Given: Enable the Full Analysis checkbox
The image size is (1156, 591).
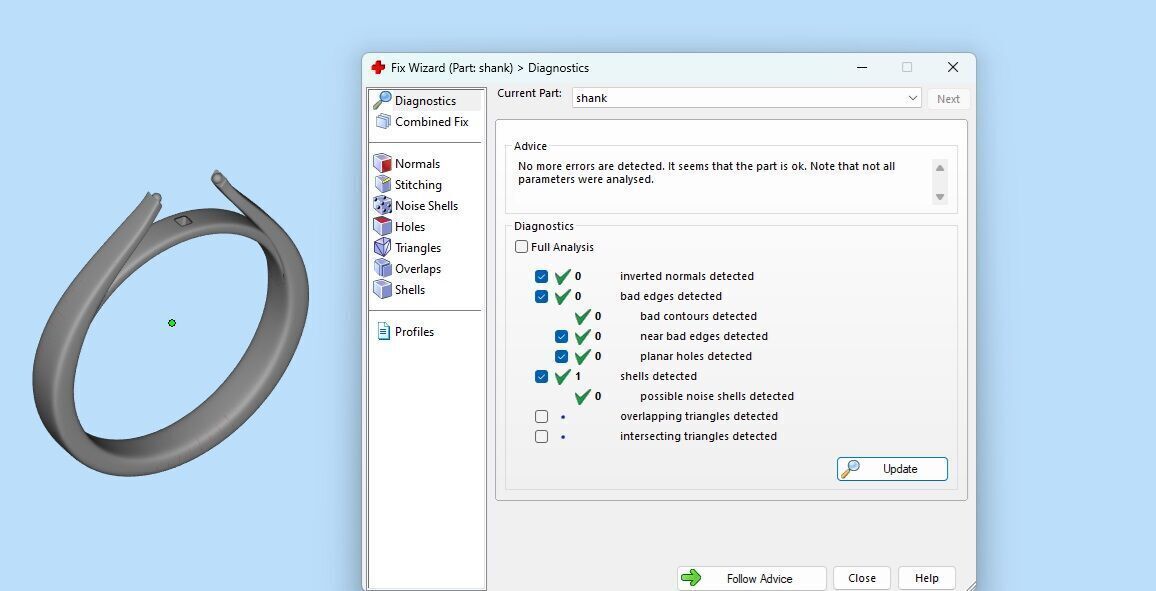Looking at the screenshot, I should click(x=521, y=247).
